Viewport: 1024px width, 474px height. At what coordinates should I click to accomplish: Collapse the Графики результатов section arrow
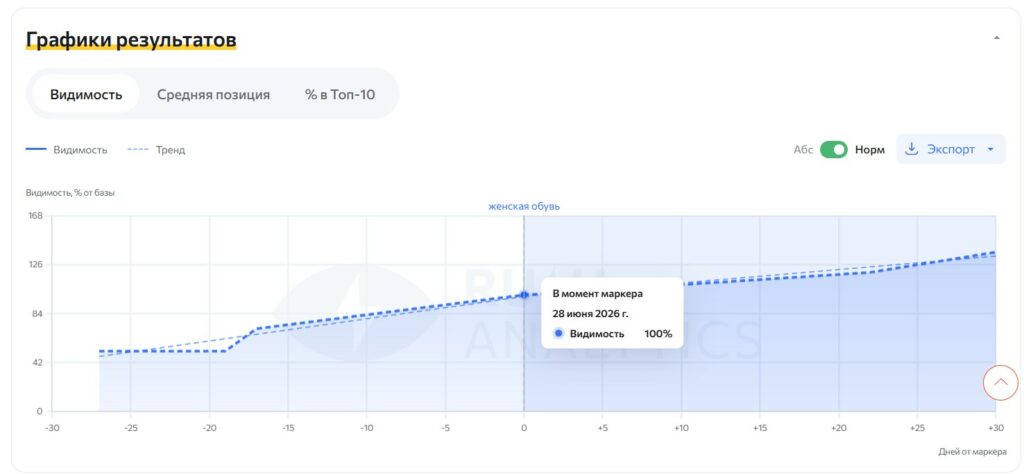pos(997,38)
